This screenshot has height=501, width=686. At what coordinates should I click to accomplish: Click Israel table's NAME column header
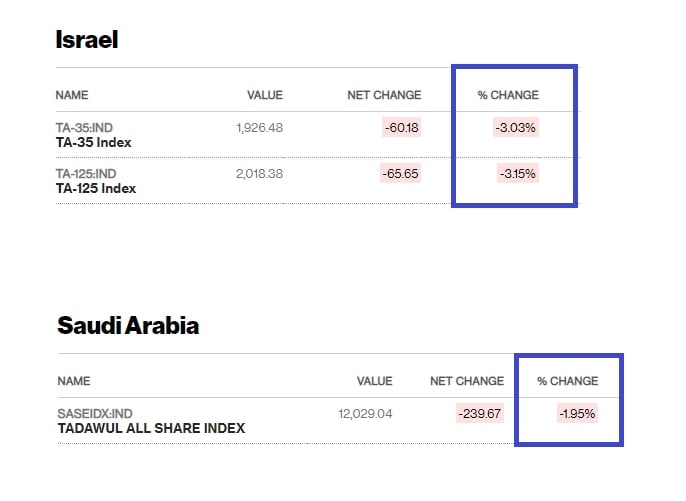pyautogui.click(x=72, y=96)
